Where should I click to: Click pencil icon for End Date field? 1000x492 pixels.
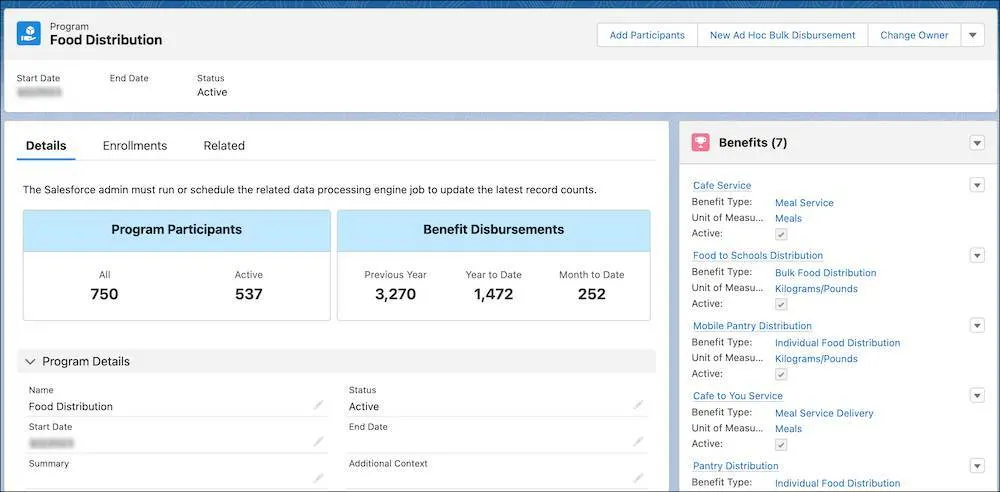638,442
